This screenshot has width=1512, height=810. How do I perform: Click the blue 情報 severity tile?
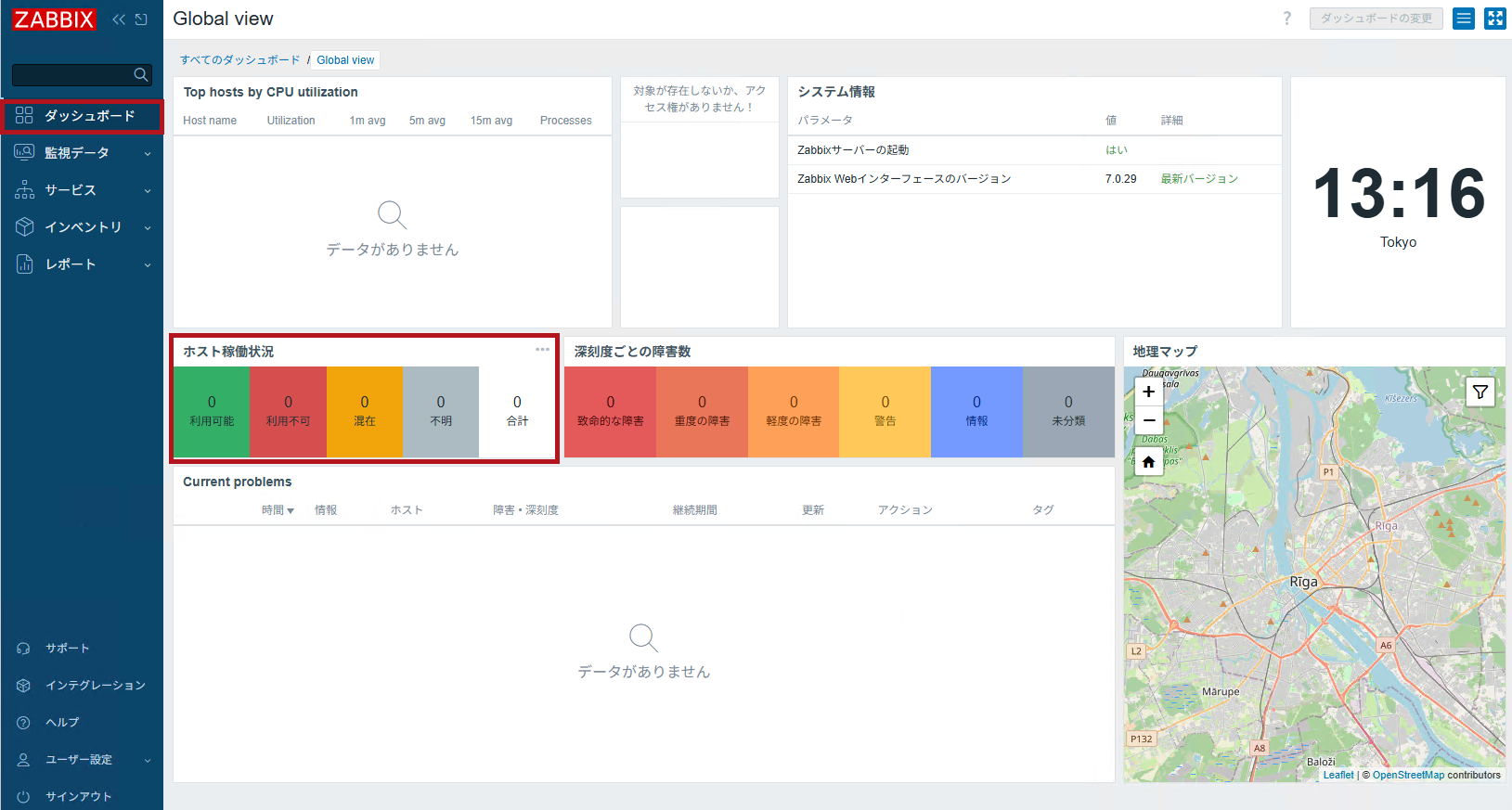click(x=976, y=412)
